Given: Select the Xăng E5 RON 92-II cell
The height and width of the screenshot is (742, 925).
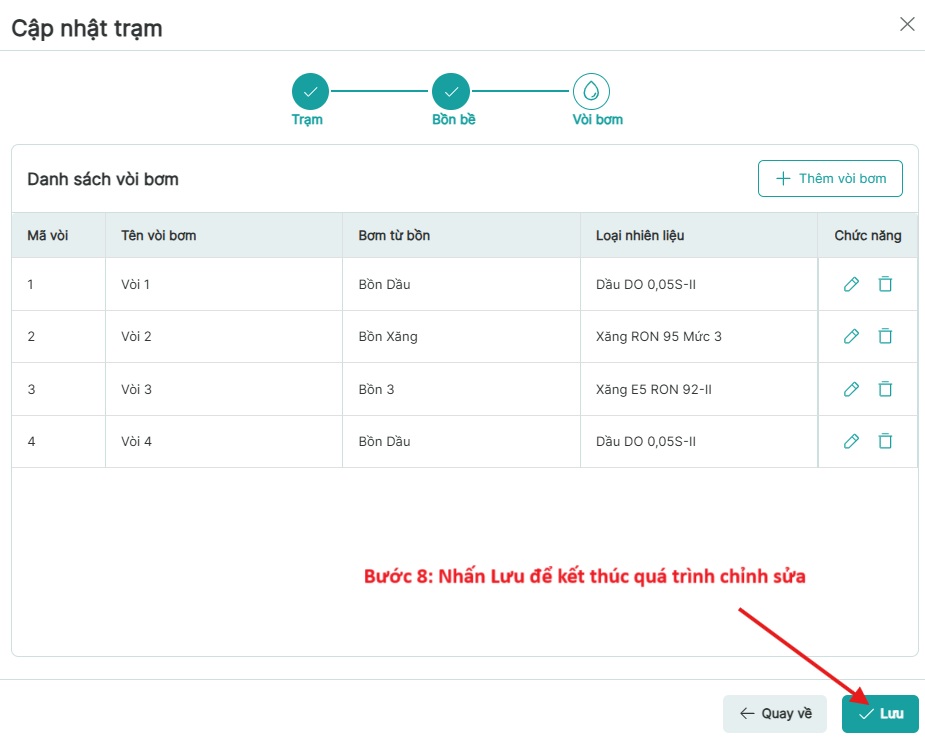Looking at the screenshot, I should tap(653, 389).
